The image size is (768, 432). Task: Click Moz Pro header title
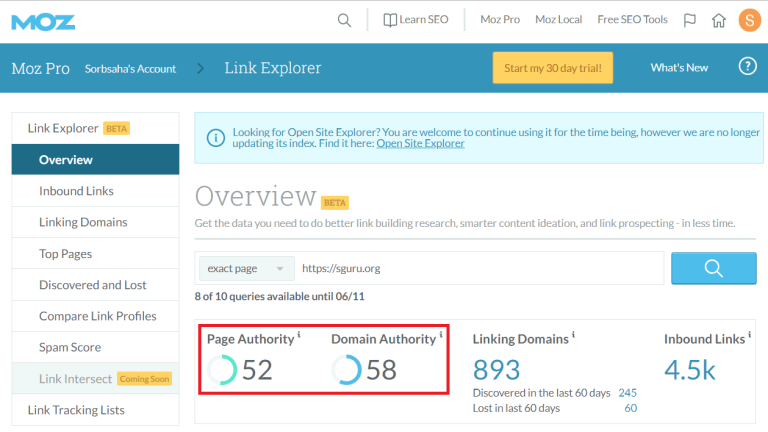pos(41,68)
